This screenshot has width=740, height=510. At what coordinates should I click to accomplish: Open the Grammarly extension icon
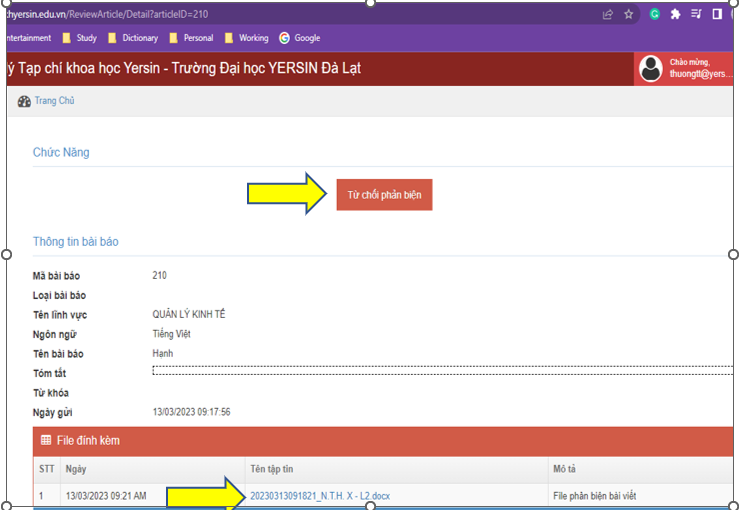(x=655, y=14)
